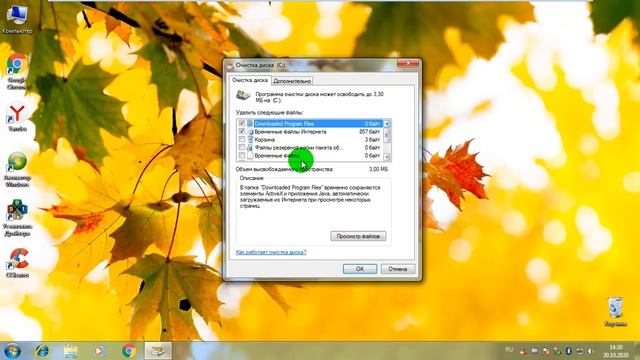This screenshot has height=360, width=640.
Task: Click the Temporary Internet Files row icon
Action: pyautogui.click(x=250, y=131)
